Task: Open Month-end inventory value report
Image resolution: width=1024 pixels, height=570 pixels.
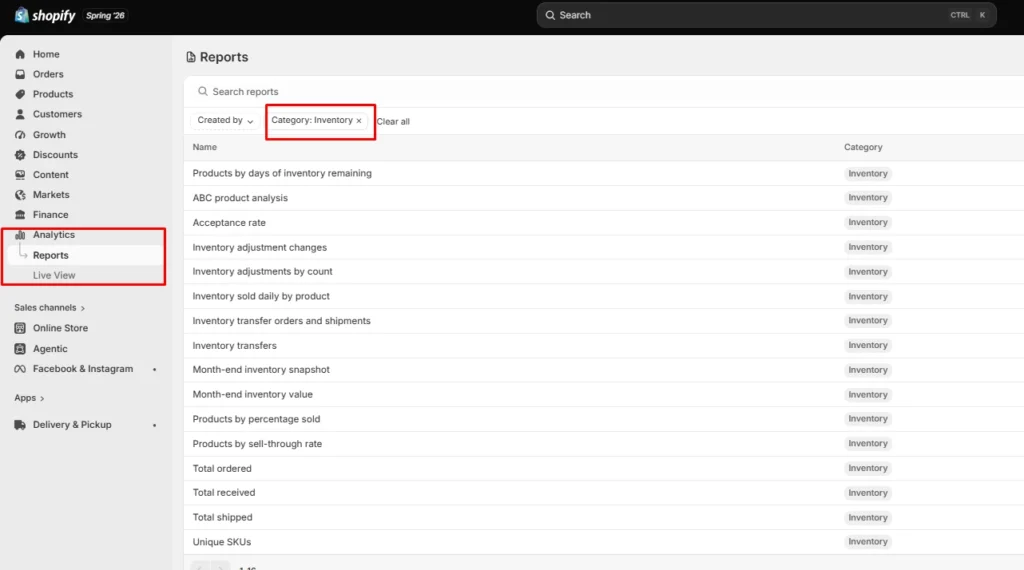Action: [x=252, y=394]
